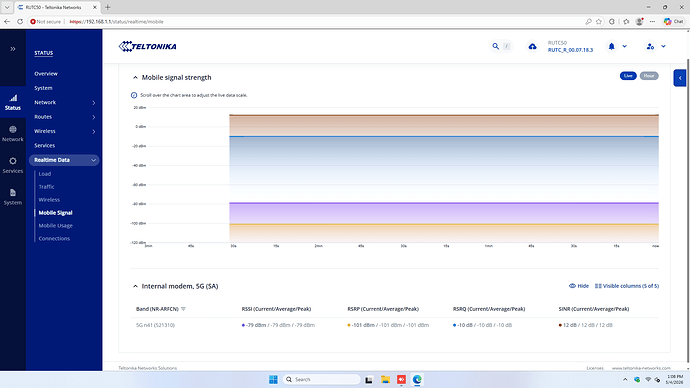The image size is (690, 388).
Task: Click the Not secure site badge
Action: tap(45, 21)
